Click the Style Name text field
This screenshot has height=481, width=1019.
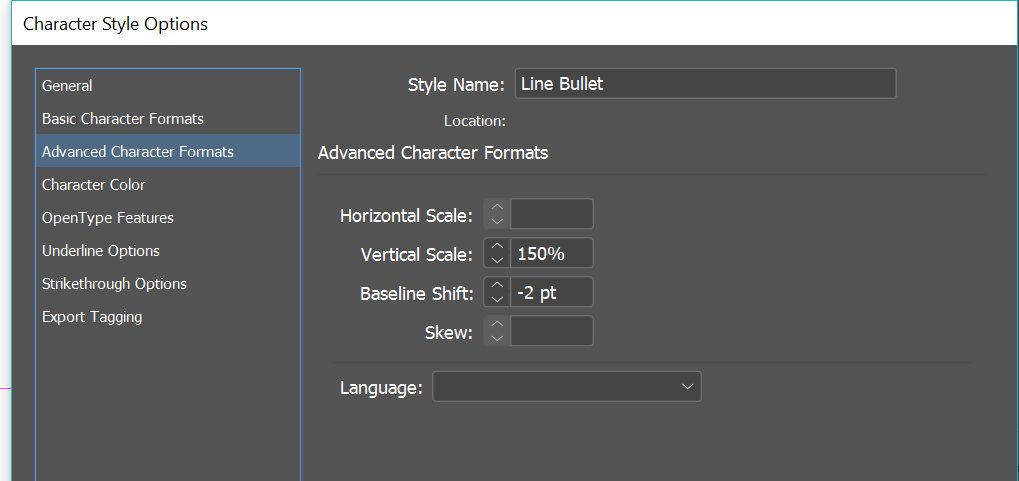705,84
